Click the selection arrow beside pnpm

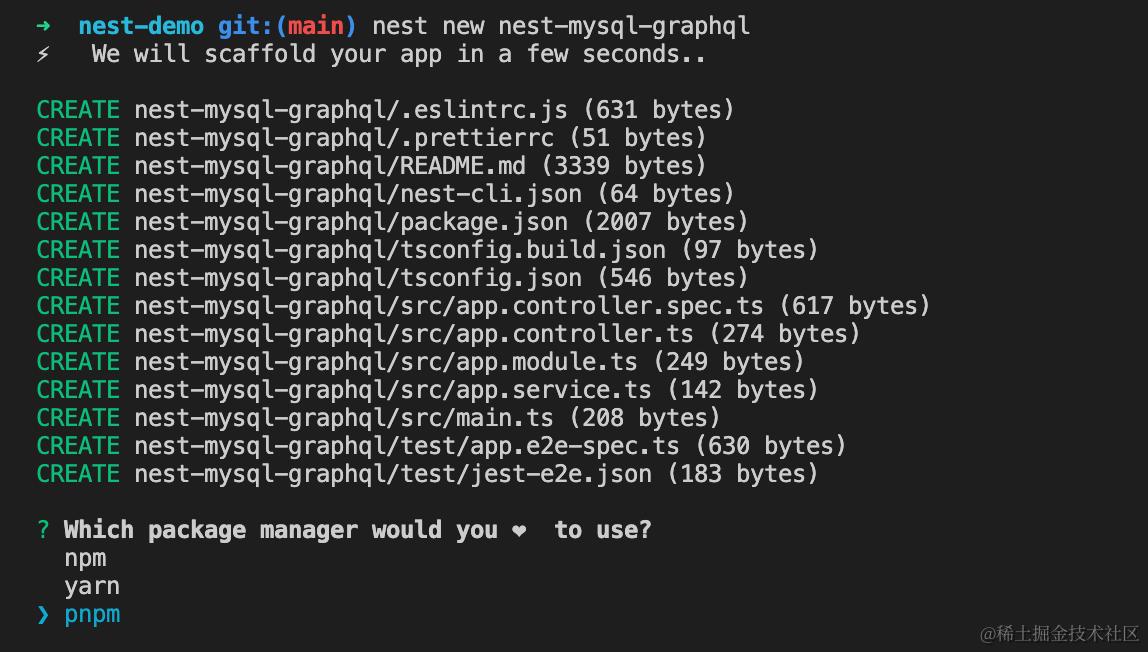tap(43, 614)
